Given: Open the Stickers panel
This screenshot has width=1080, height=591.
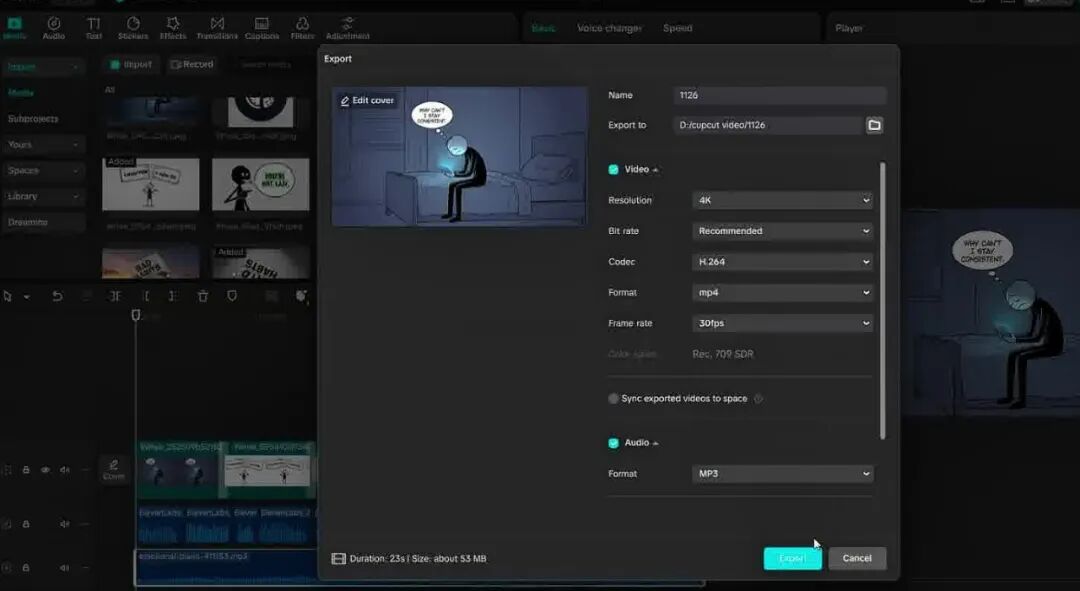Looking at the screenshot, I should 132,27.
